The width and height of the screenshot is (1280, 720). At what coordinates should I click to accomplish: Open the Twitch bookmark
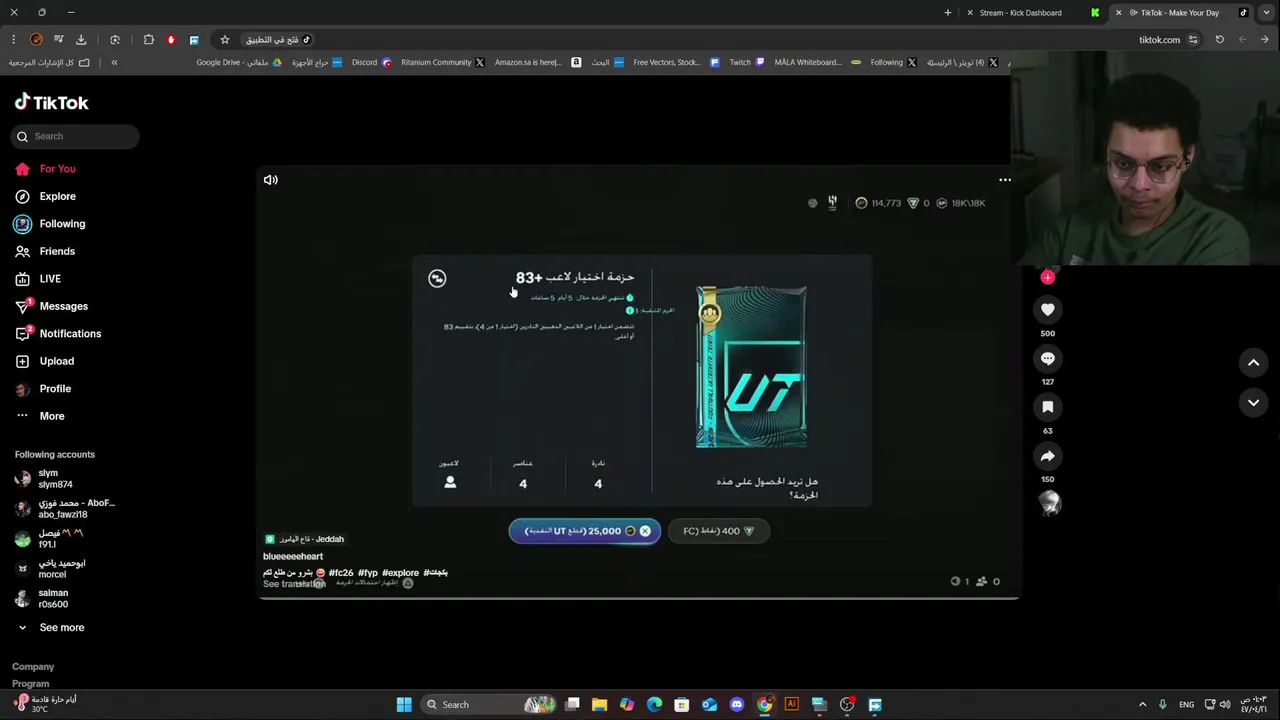click(x=746, y=62)
